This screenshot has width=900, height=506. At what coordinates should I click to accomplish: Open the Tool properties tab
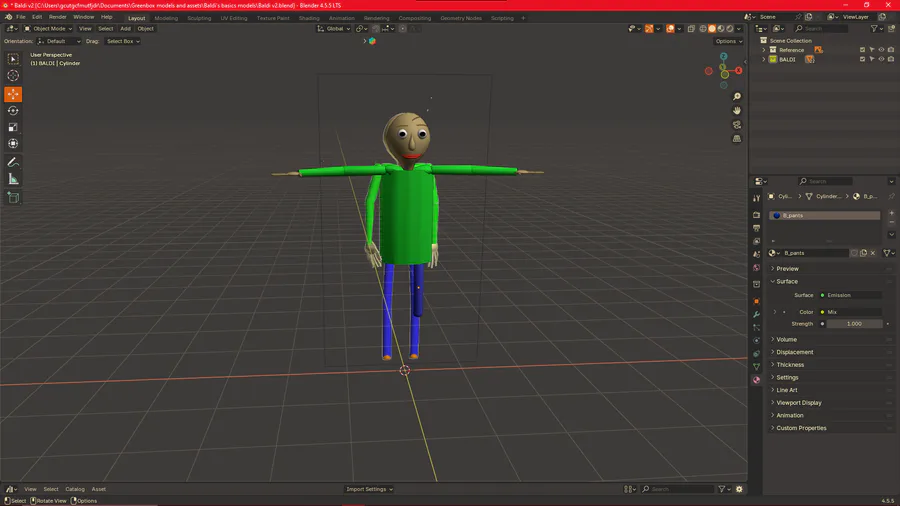tap(757, 198)
